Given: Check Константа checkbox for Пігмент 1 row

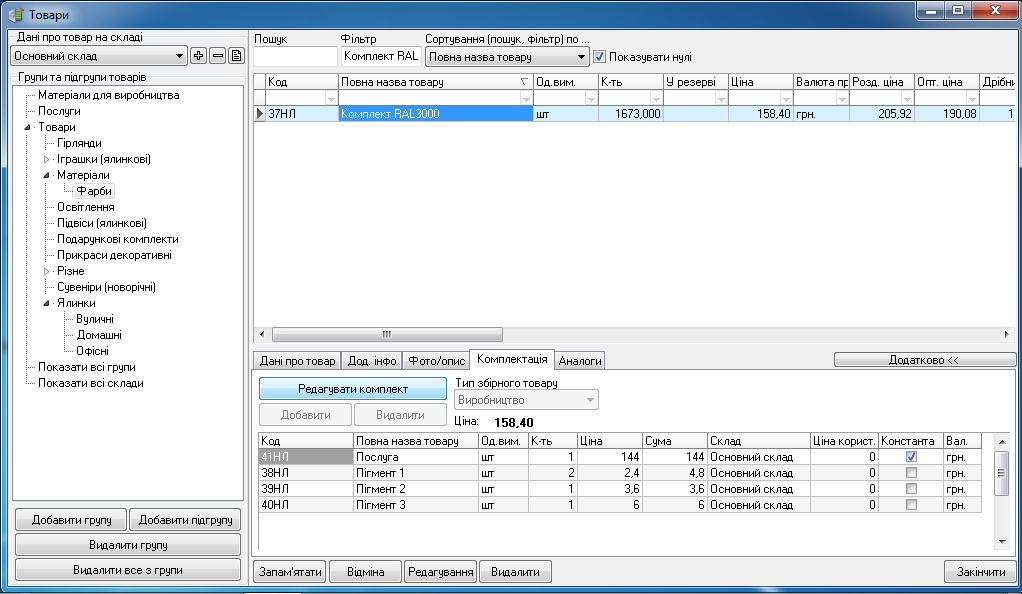Looking at the screenshot, I should pyautogui.click(x=911, y=473).
